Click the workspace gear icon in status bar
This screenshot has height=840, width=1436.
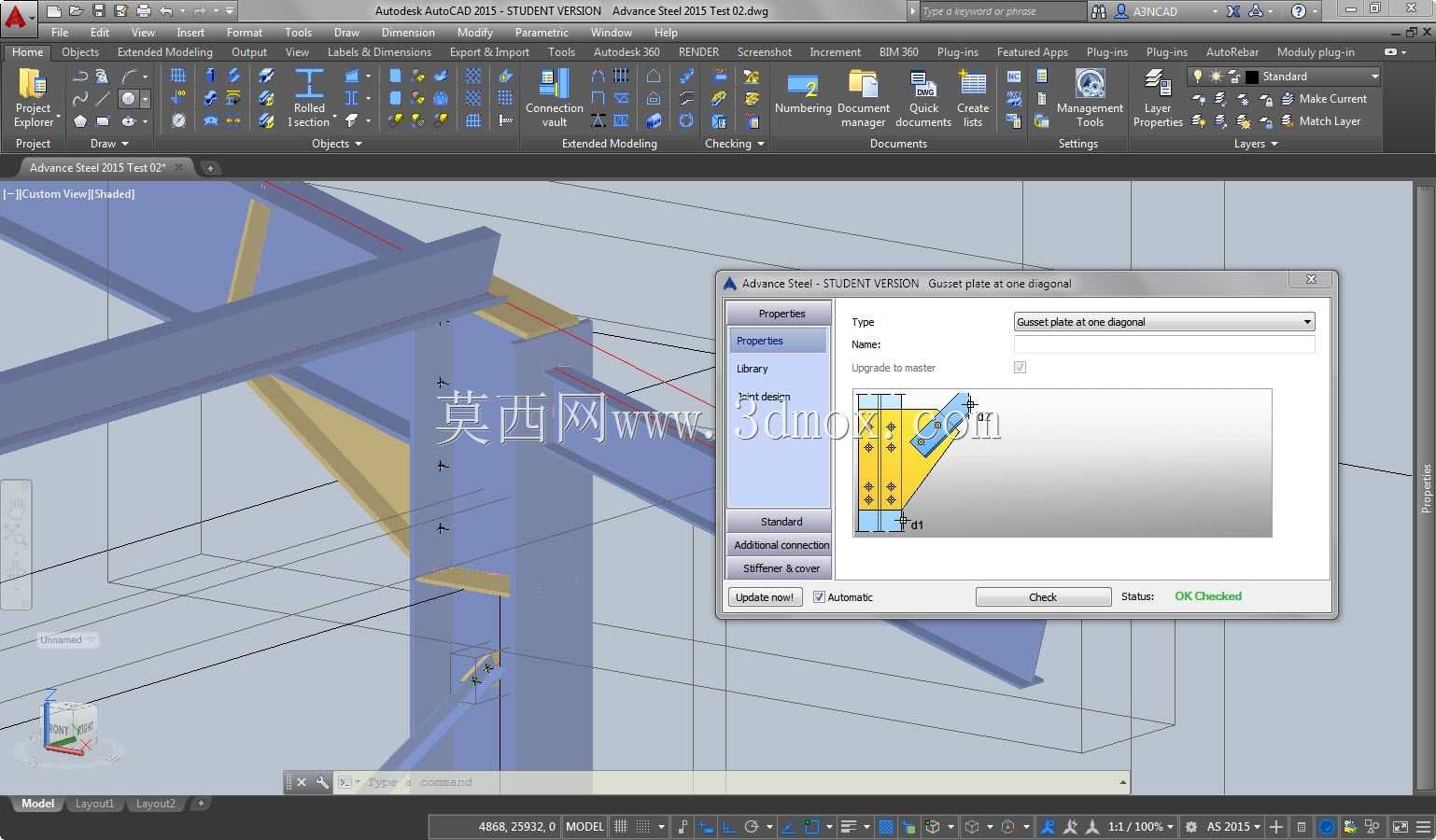coord(1190,826)
